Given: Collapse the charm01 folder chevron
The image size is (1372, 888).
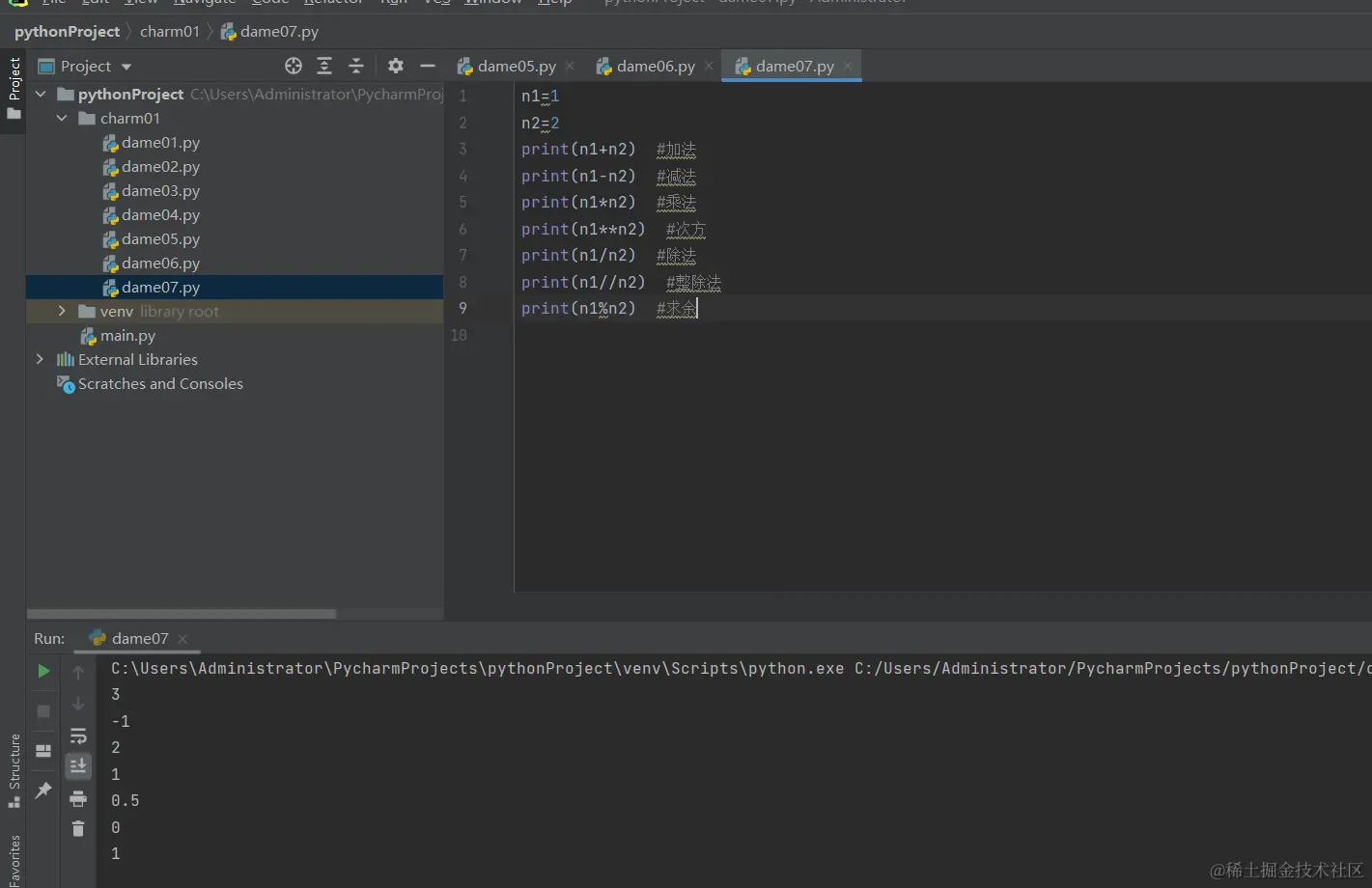Looking at the screenshot, I should (x=62, y=118).
